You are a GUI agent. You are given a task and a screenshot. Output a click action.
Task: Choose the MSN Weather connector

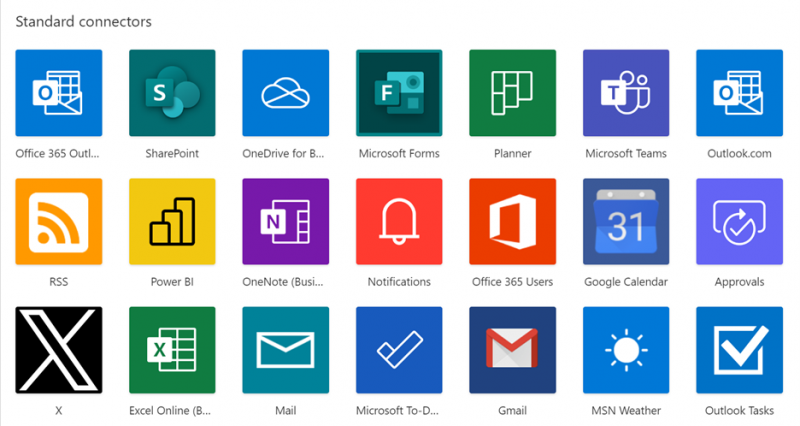point(625,350)
